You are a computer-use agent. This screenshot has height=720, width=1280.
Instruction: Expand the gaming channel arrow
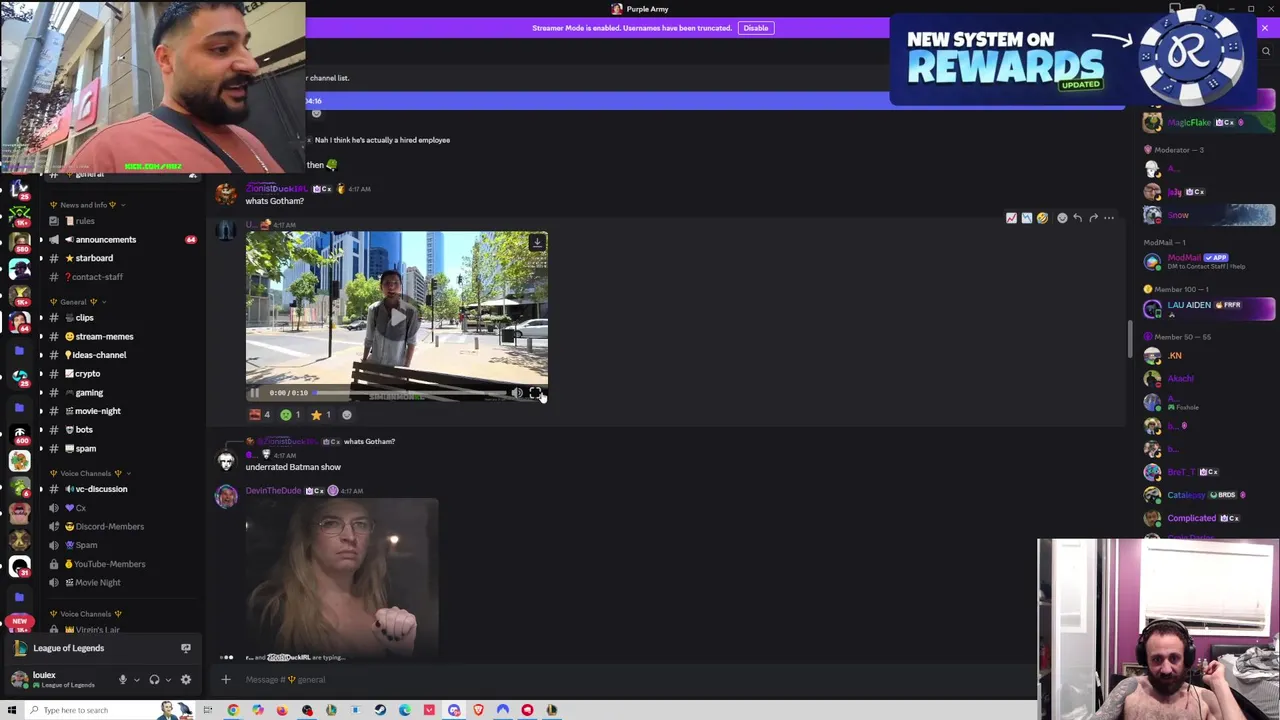pyautogui.click(x=41, y=393)
